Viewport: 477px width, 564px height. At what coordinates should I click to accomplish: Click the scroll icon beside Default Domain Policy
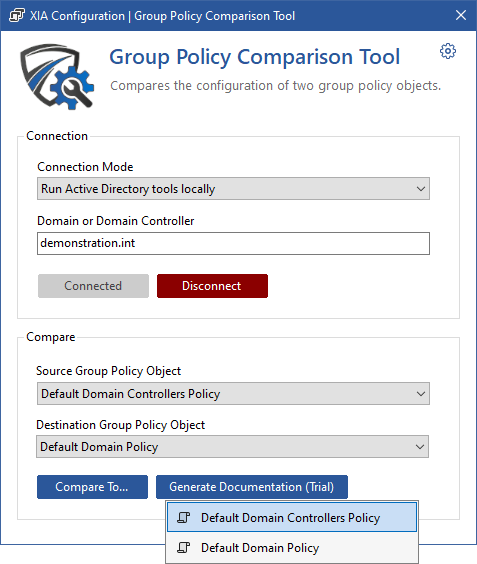(183, 547)
